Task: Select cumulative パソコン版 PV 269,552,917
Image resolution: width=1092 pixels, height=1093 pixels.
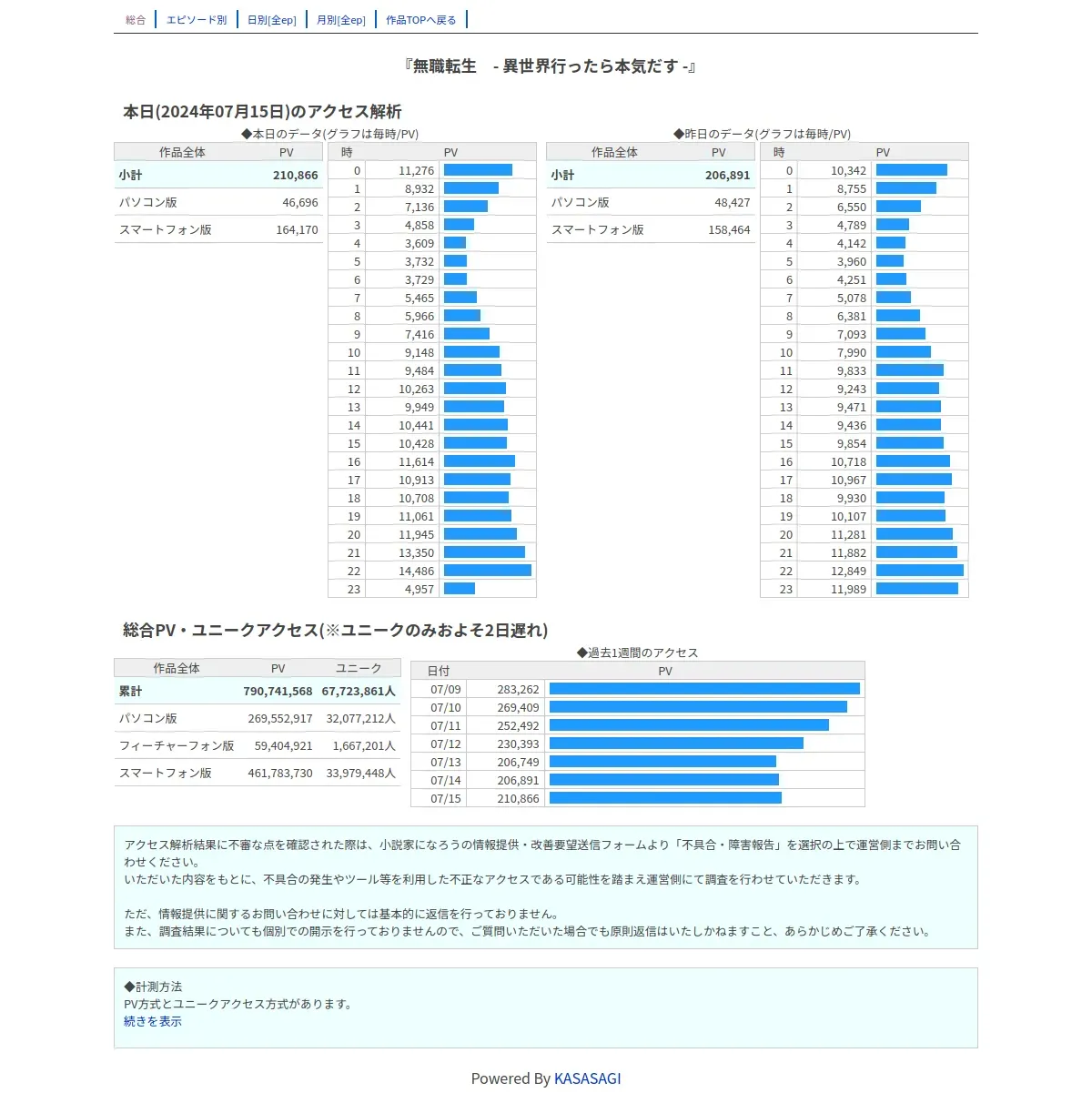Action: (x=280, y=719)
